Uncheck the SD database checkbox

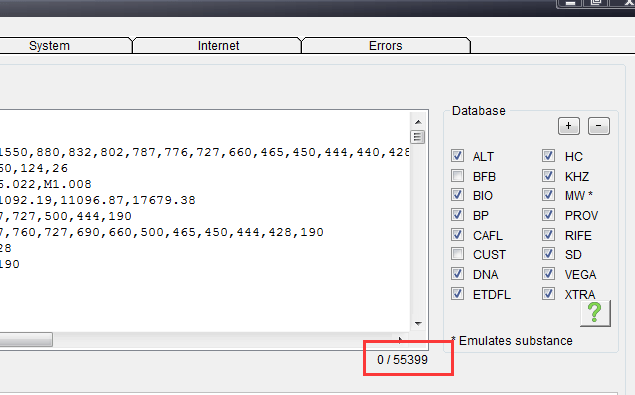(548, 254)
